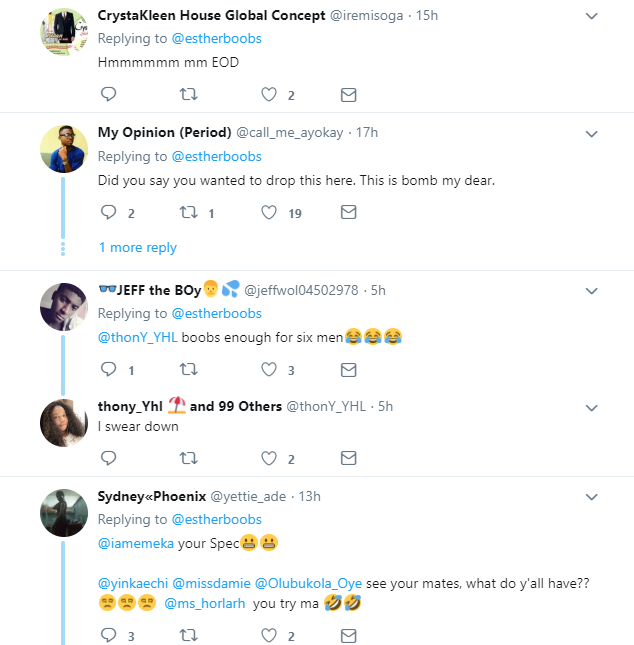Viewport: 634px width, 645px height.
Task: Expand dropdown on JEFF the BOy tweet
Action: point(591,291)
